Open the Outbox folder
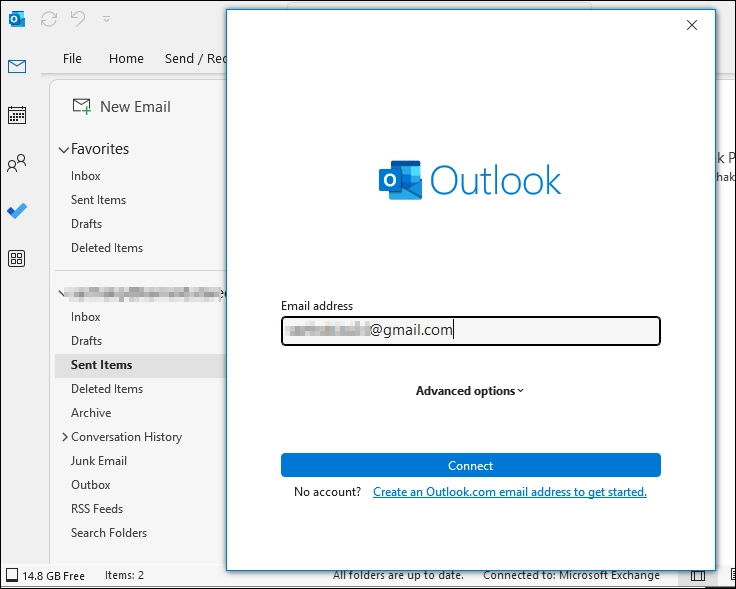The height and width of the screenshot is (589, 736). point(91,485)
